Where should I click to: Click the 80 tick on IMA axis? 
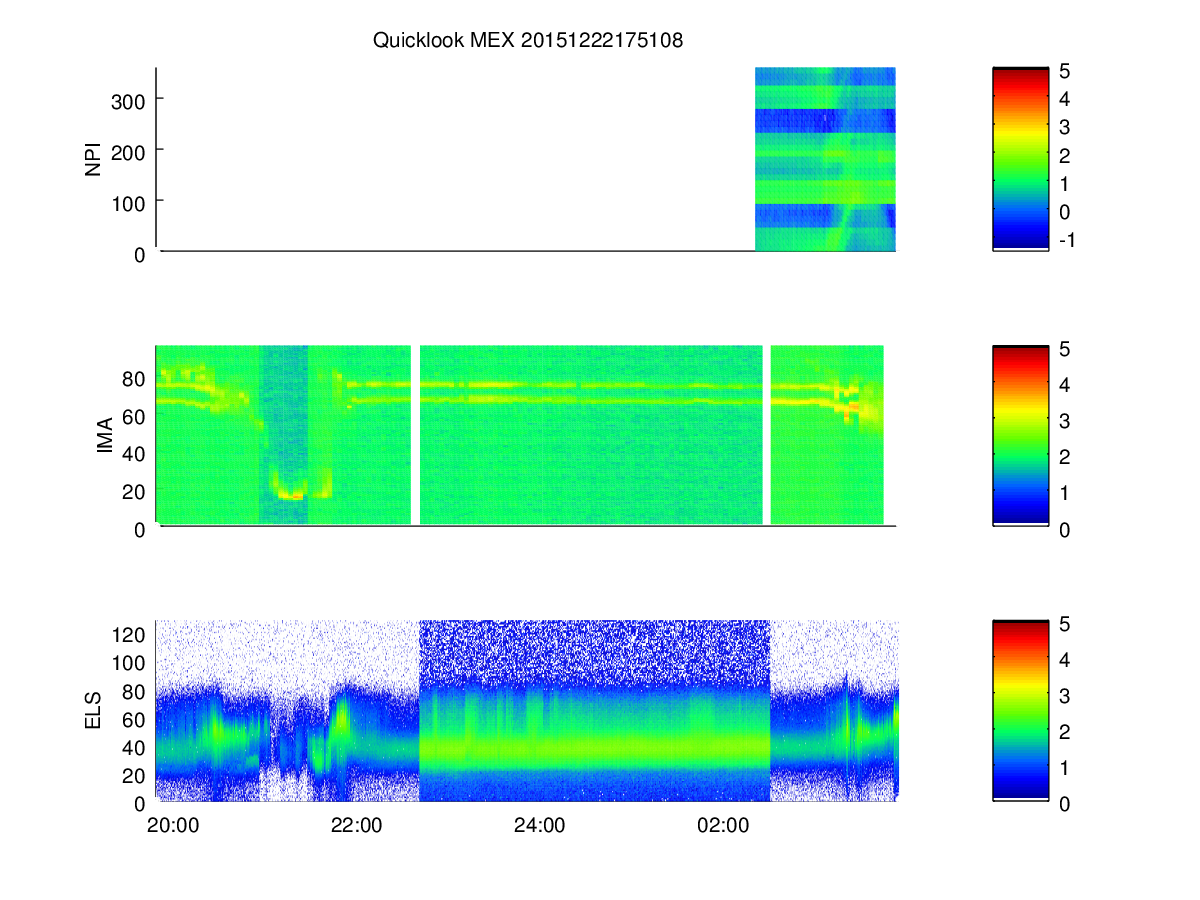(x=134, y=380)
